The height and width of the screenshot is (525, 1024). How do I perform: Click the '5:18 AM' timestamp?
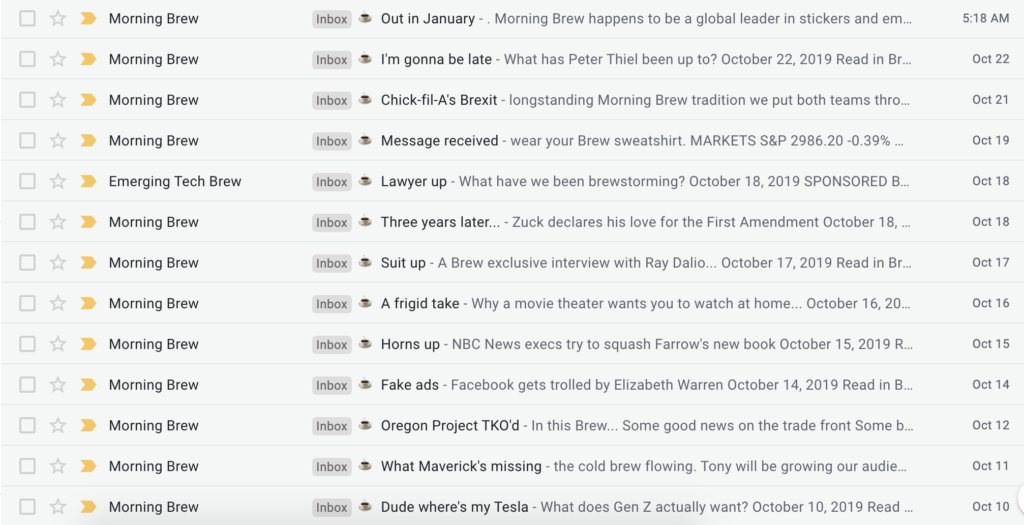click(x=985, y=18)
